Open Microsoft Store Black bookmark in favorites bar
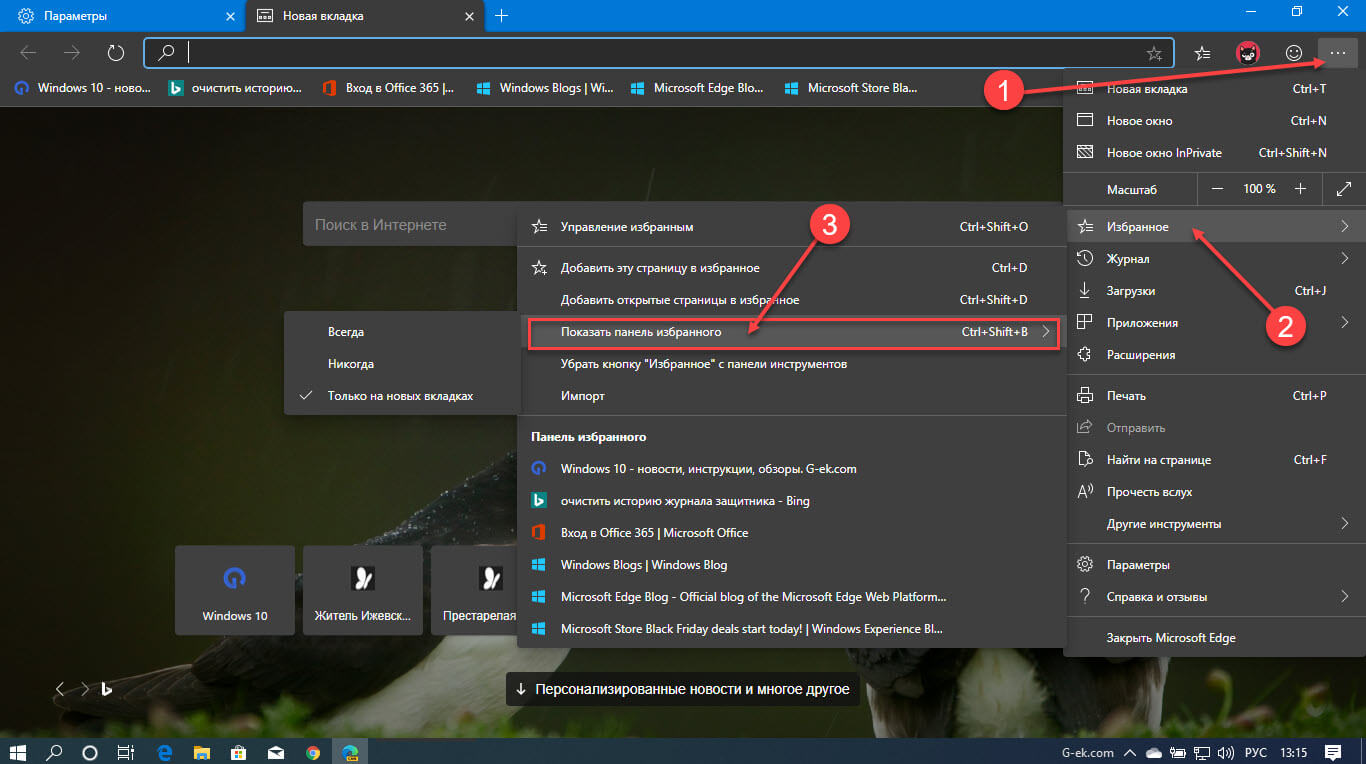 click(851, 88)
